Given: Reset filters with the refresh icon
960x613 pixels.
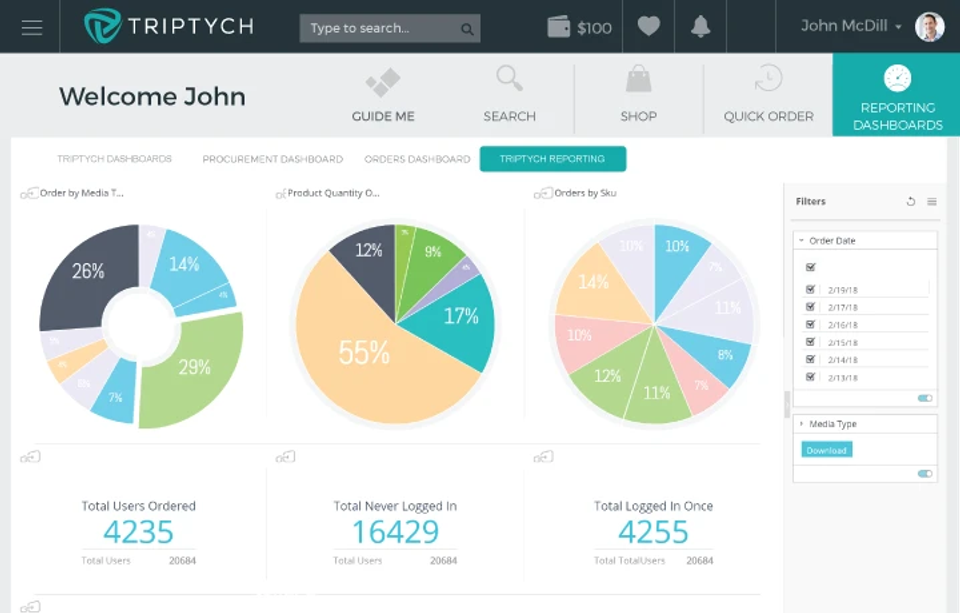Looking at the screenshot, I should pyautogui.click(x=911, y=201).
